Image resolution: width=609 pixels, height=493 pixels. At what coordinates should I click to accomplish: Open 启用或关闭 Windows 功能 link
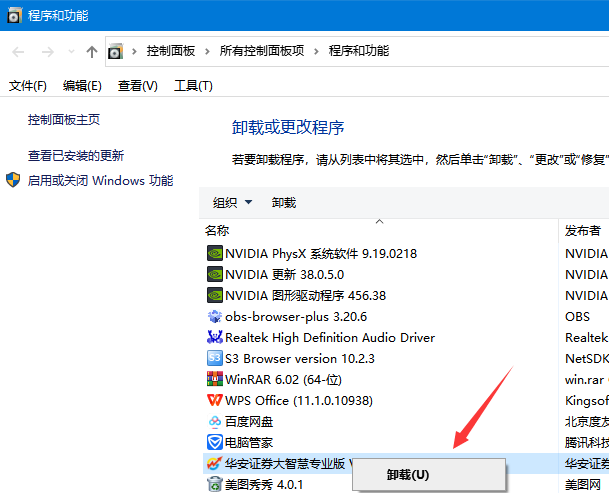pos(100,180)
